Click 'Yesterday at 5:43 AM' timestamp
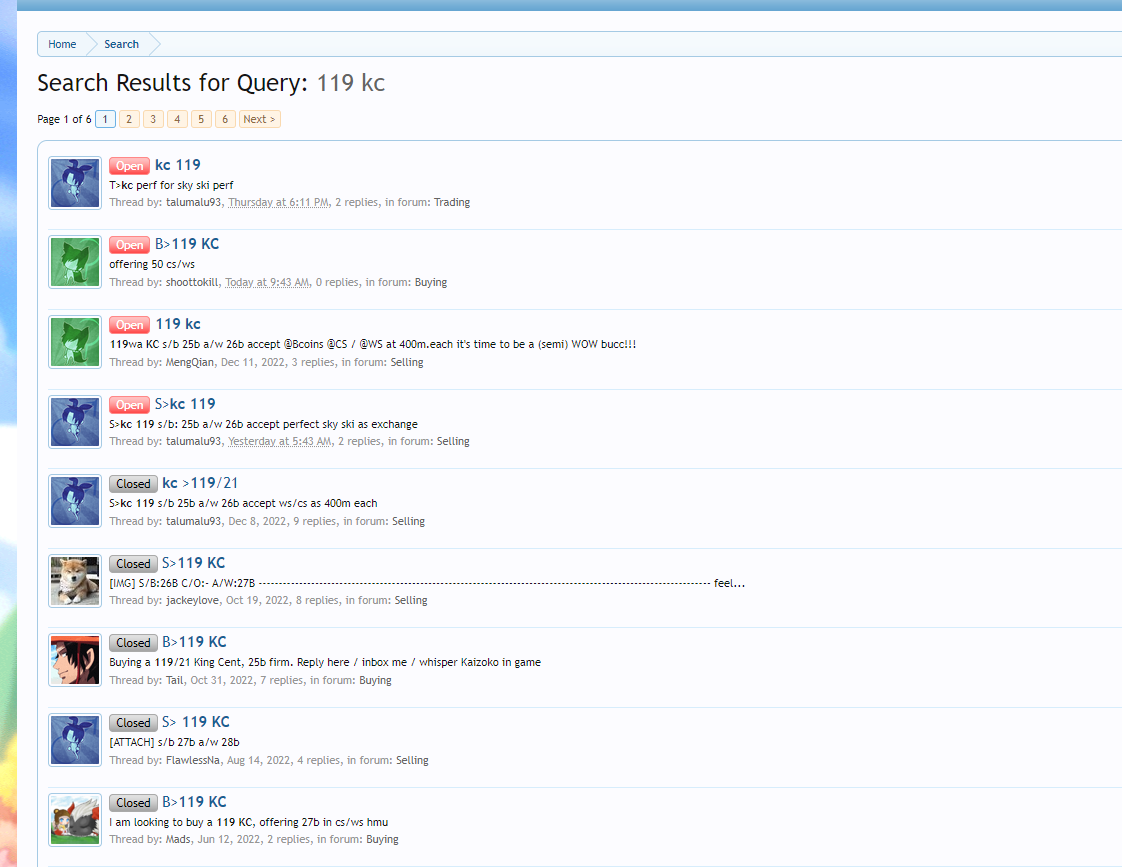The width and height of the screenshot is (1122, 867). click(x=280, y=441)
